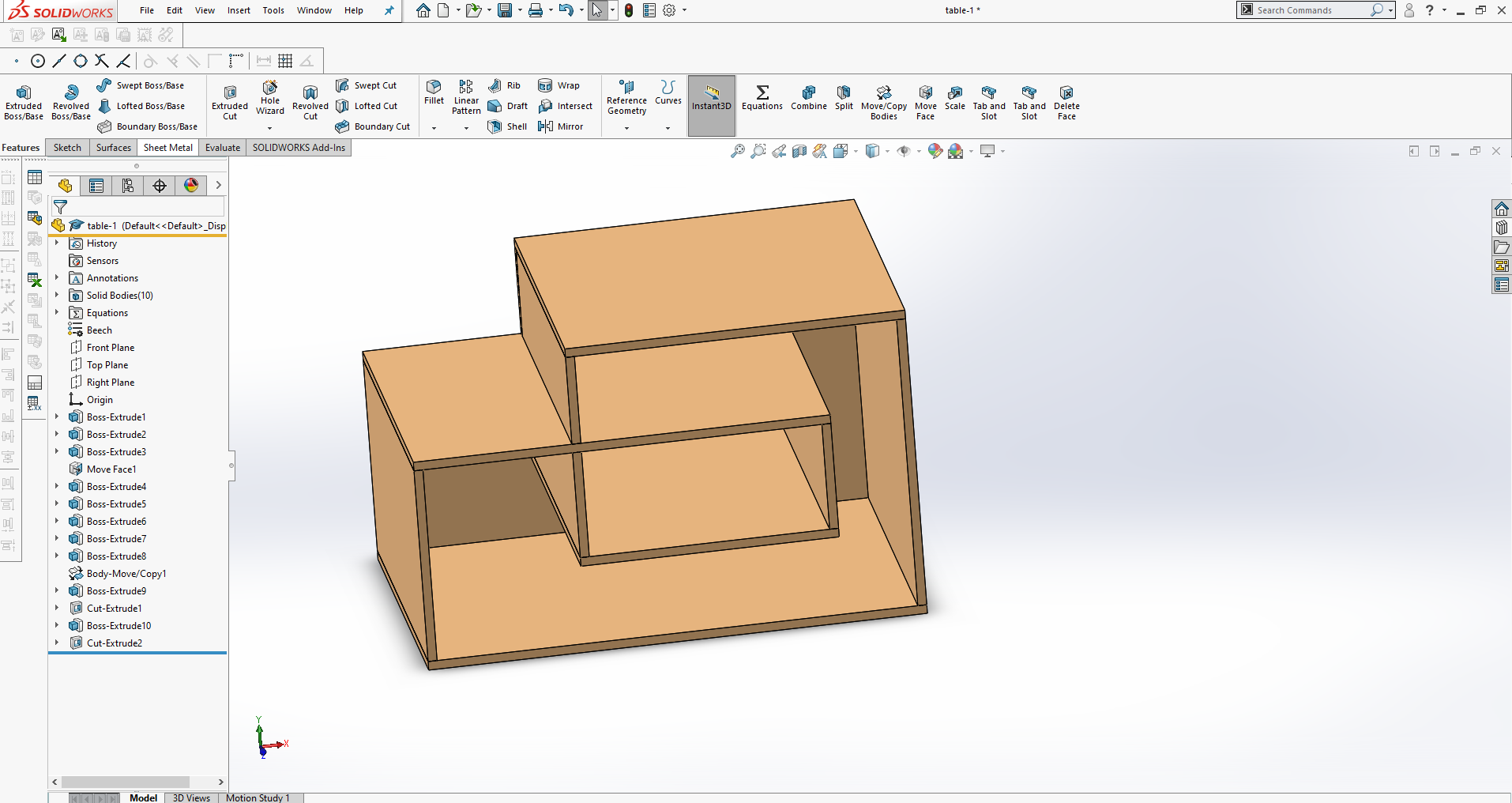Select the Extruded Boss/Base tool
Viewport: 1512px width, 803px height.
pyautogui.click(x=24, y=103)
